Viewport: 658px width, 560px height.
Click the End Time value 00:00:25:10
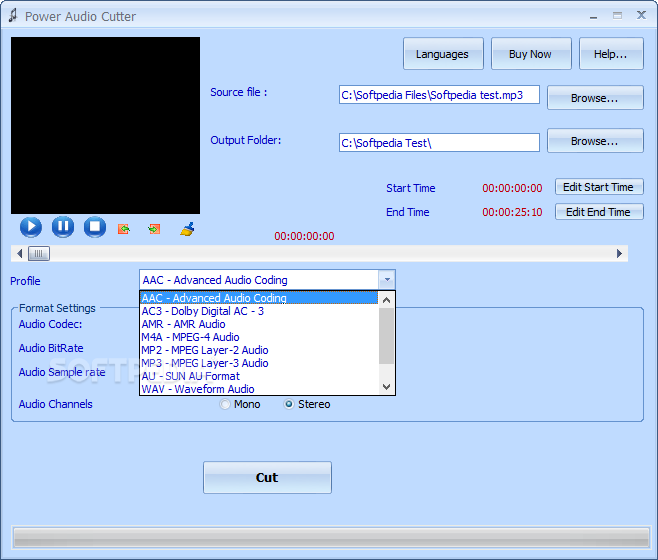pyautogui.click(x=512, y=212)
